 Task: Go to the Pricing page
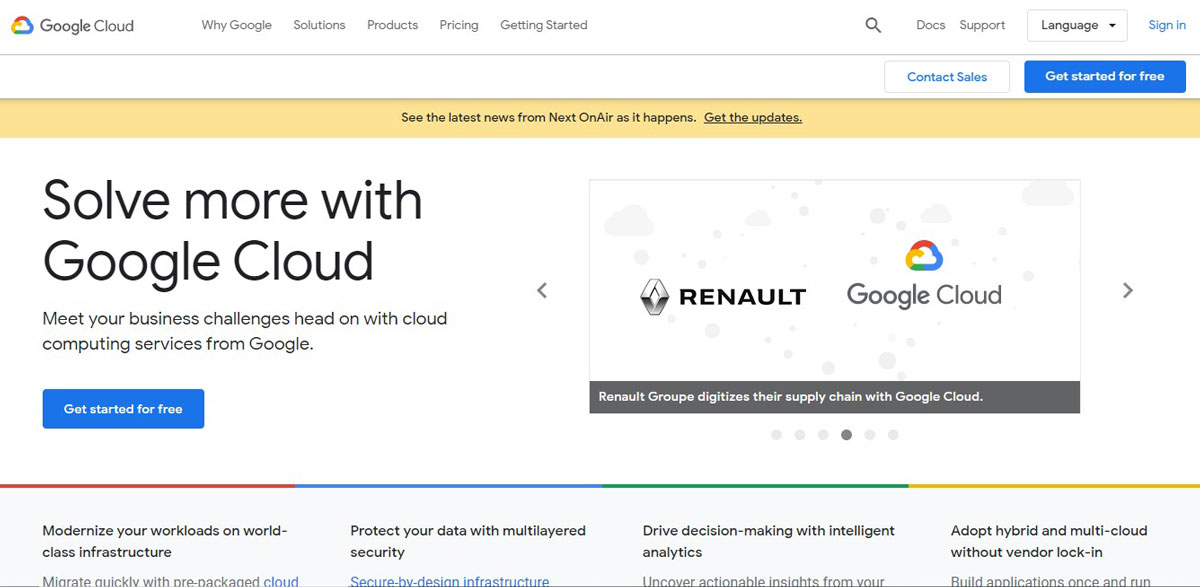pos(459,25)
